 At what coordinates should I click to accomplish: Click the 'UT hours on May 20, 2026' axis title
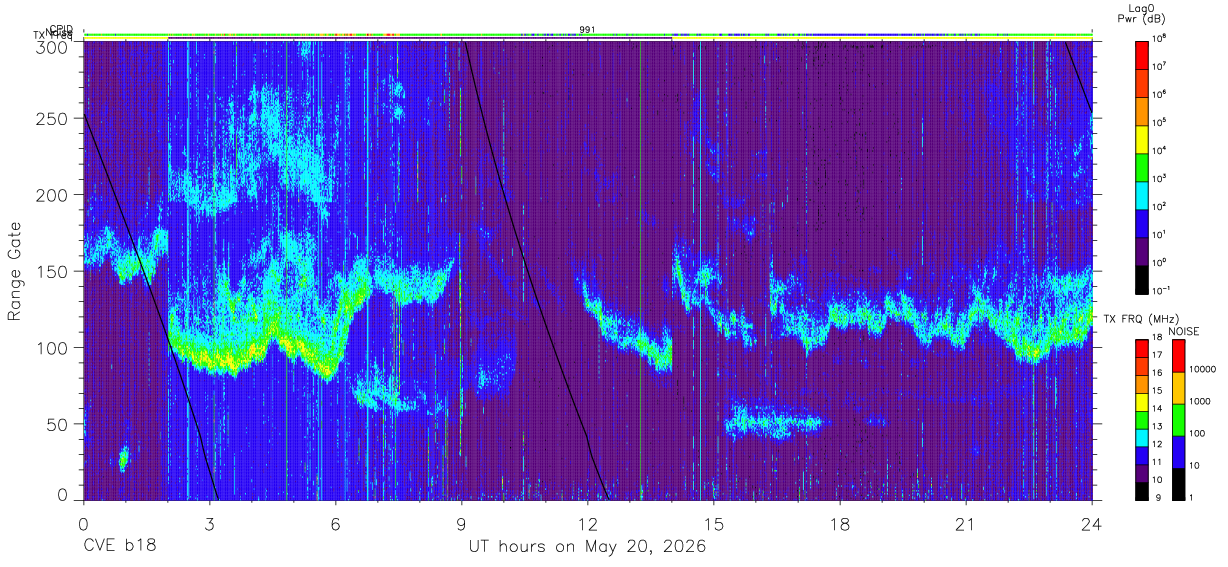(x=588, y=548)
